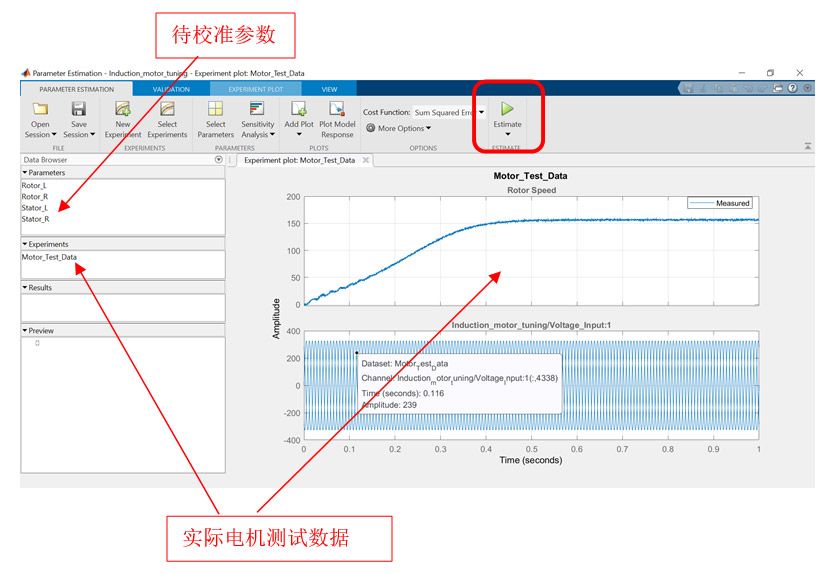Select Motor_Test_Data experiment entry
836x574 pixels.
click(x=49, y=257)
